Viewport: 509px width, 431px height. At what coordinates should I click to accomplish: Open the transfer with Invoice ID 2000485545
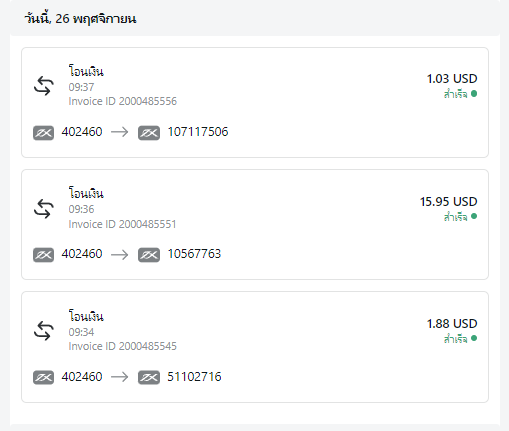[255, 347]
